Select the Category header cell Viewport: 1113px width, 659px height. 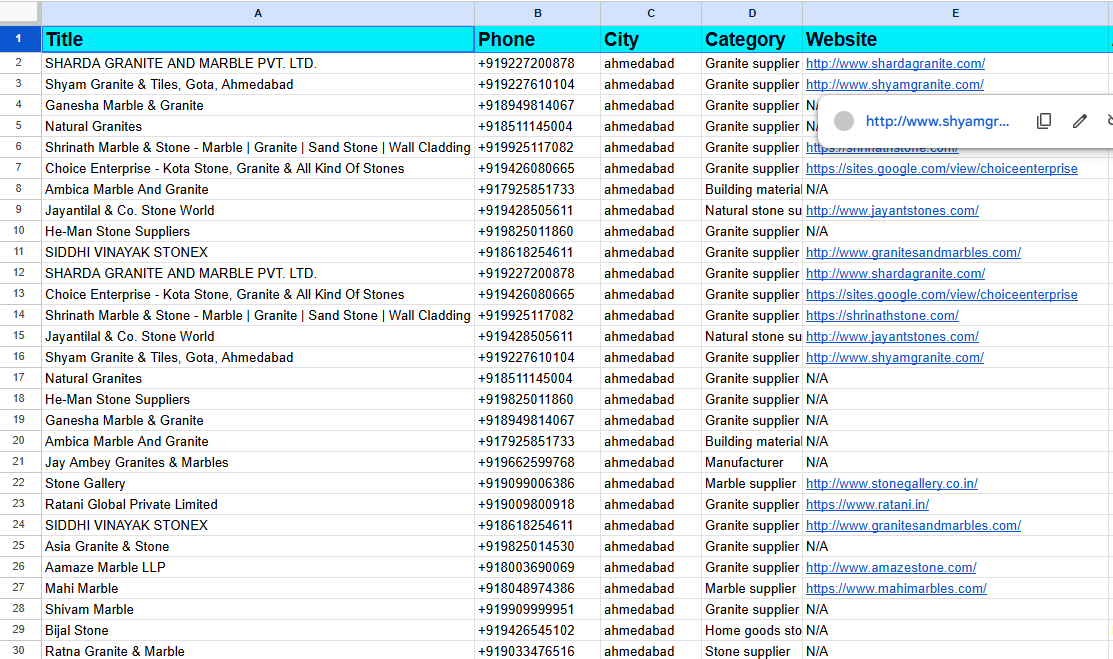tap(752, 39)
